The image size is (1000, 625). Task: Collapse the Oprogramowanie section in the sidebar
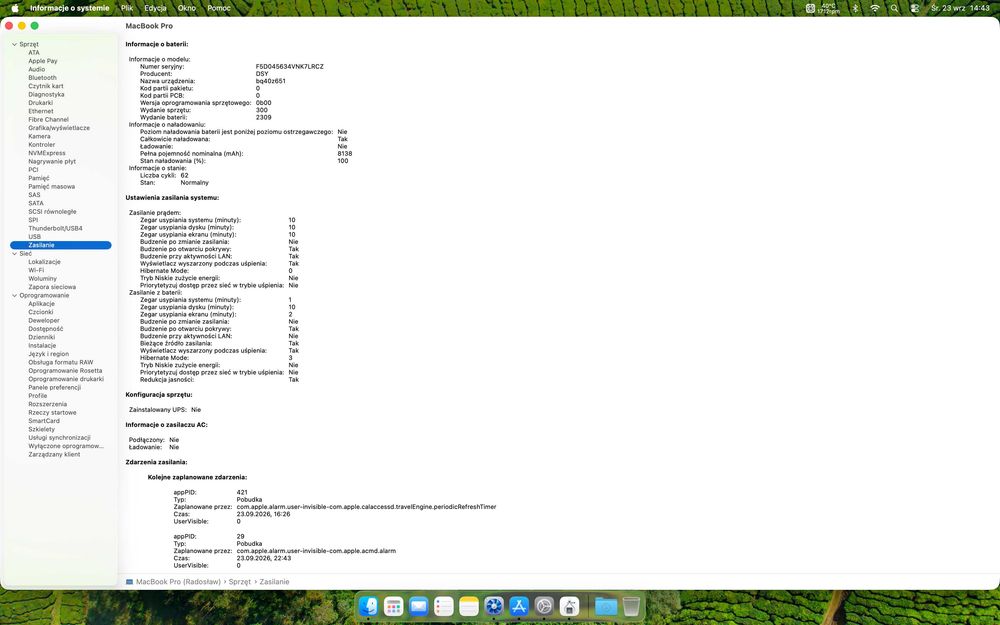click(14, 295)
